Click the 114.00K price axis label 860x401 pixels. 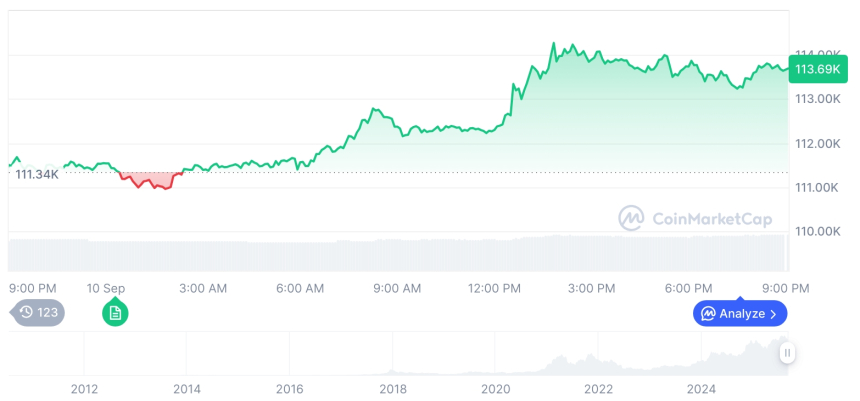817,54
